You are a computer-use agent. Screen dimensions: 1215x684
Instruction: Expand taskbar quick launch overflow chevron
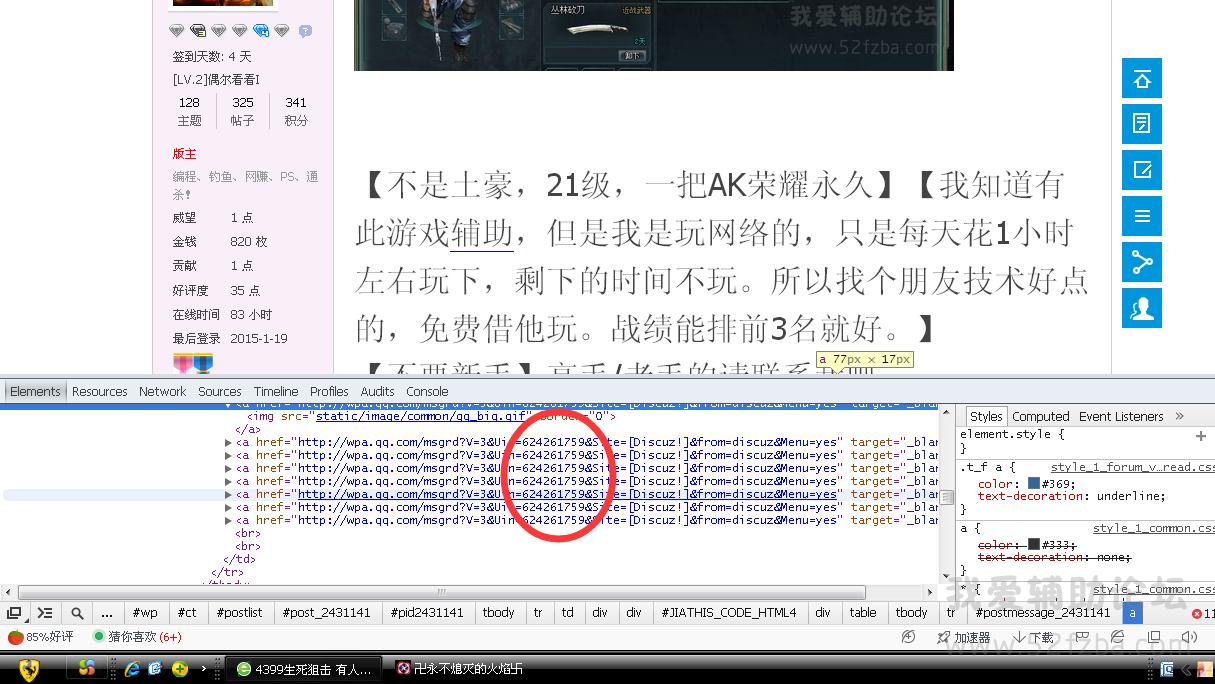[x=204, y=669]
